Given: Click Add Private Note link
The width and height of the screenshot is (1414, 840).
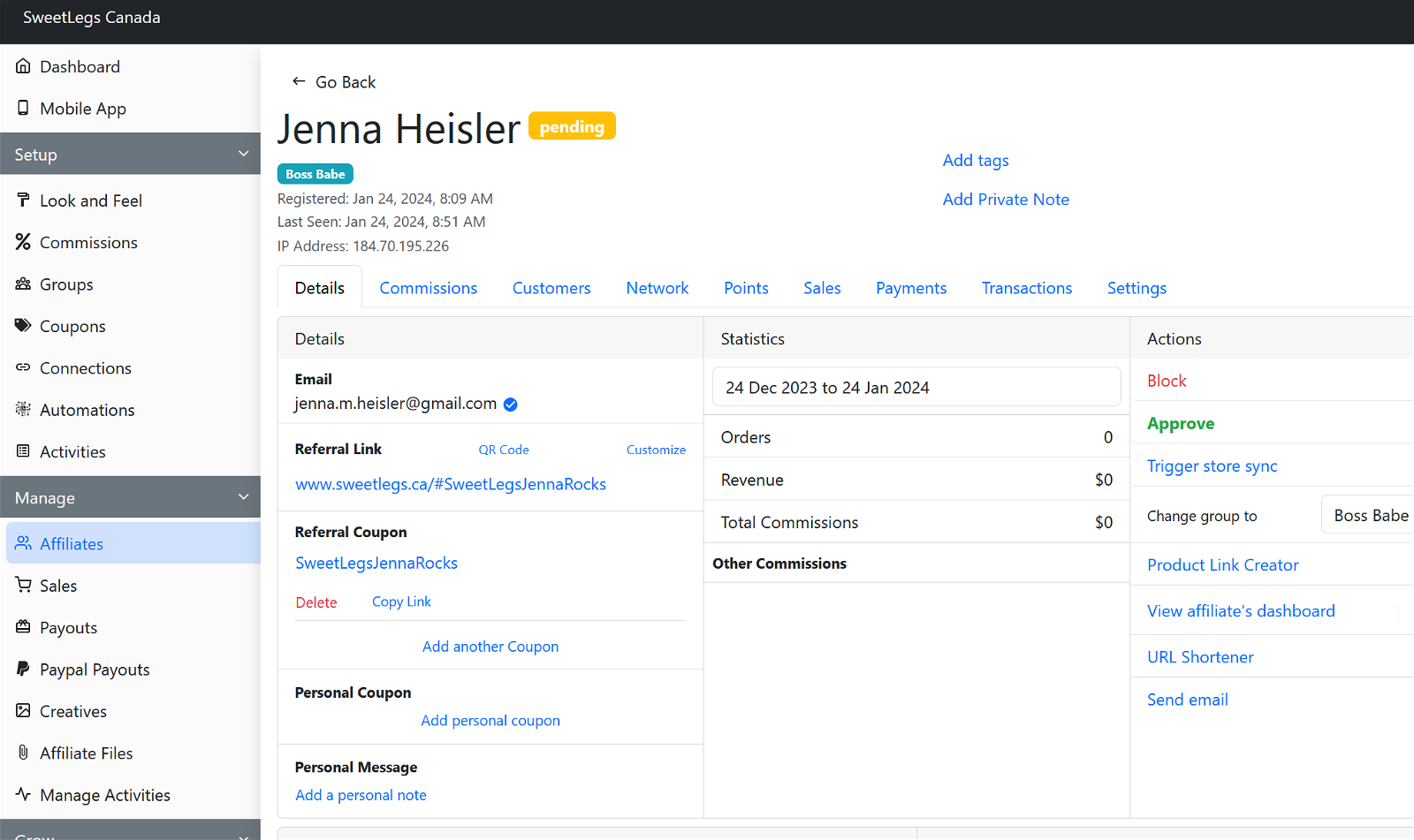Looking at the screenshot, I should click(x=1005, y=200).
